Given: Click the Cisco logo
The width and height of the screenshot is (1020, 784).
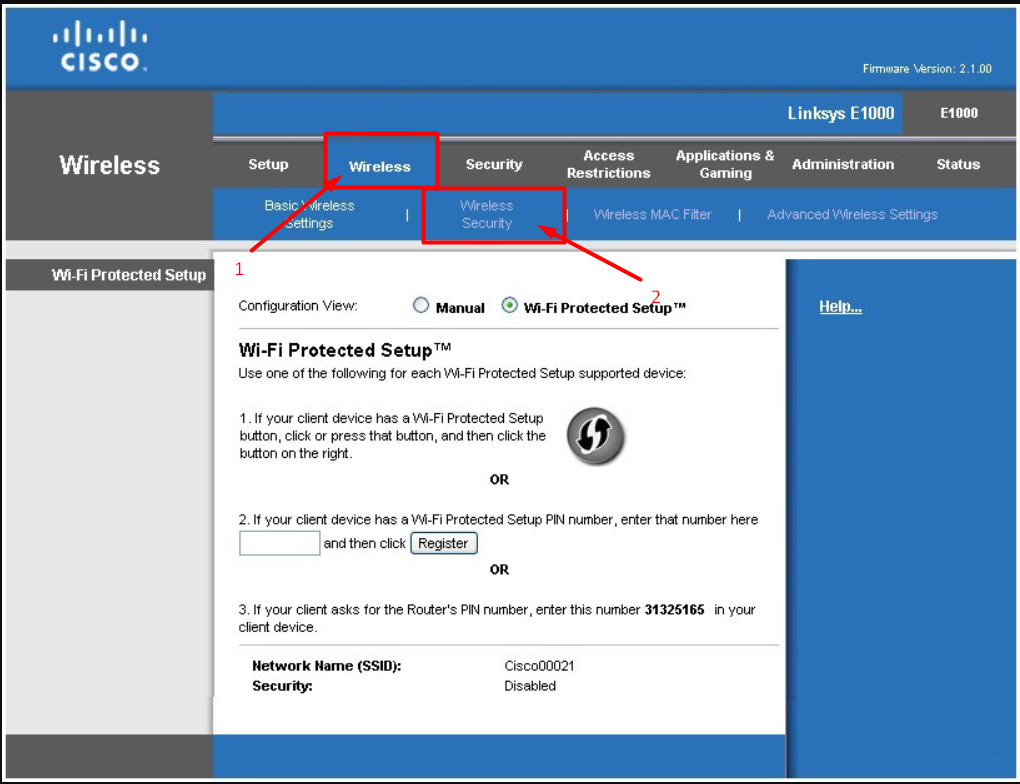Looking at the screenshot, I should (100, 50).
